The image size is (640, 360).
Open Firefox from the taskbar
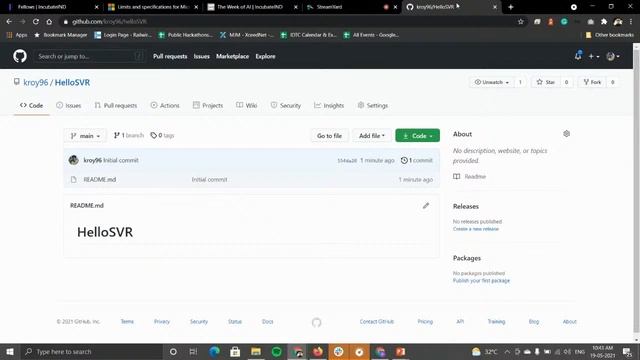coord(318,351)
